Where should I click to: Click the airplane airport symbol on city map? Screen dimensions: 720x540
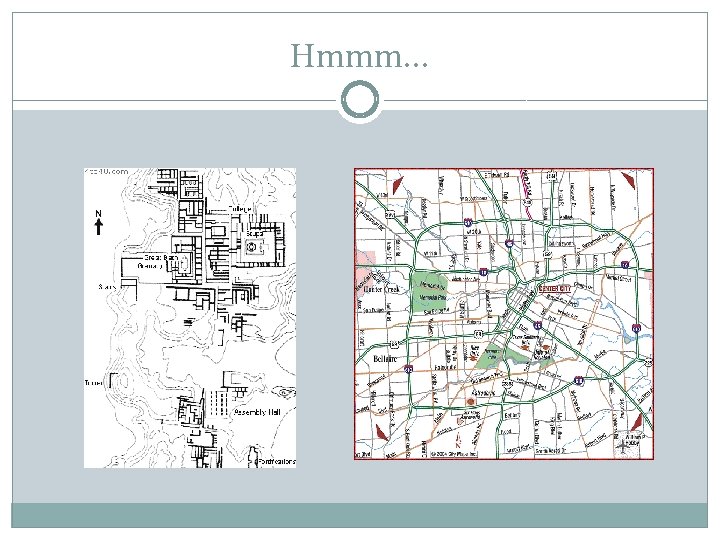[622, 445]
